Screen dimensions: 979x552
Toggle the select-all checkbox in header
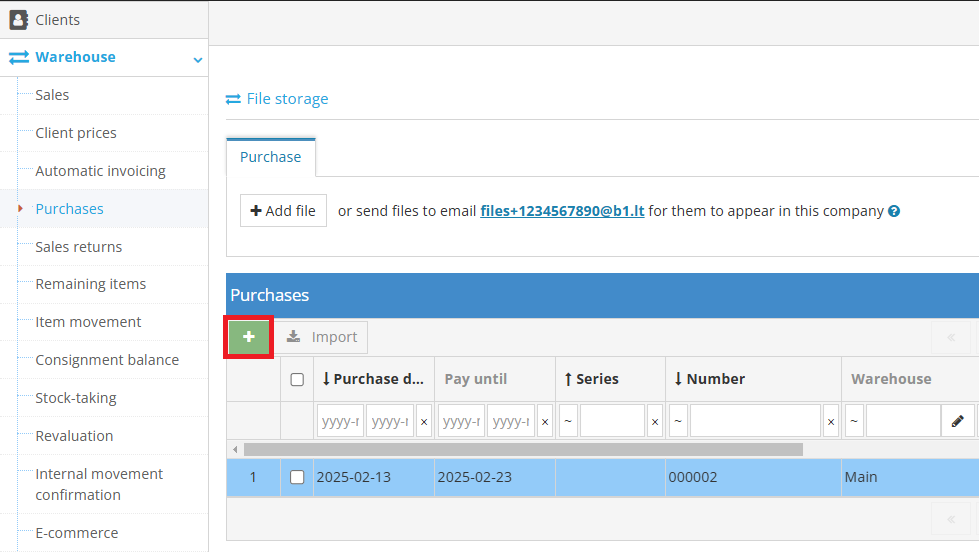click(297, 379)
